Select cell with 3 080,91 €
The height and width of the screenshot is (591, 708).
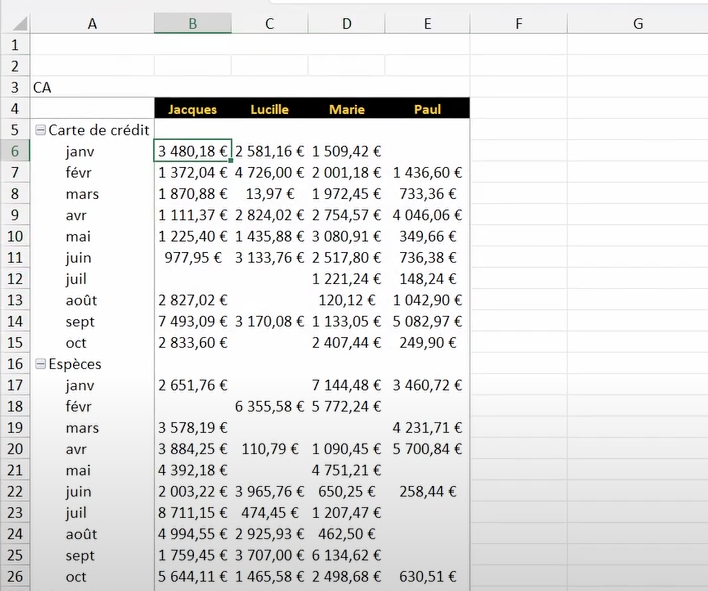pos(347,236)
